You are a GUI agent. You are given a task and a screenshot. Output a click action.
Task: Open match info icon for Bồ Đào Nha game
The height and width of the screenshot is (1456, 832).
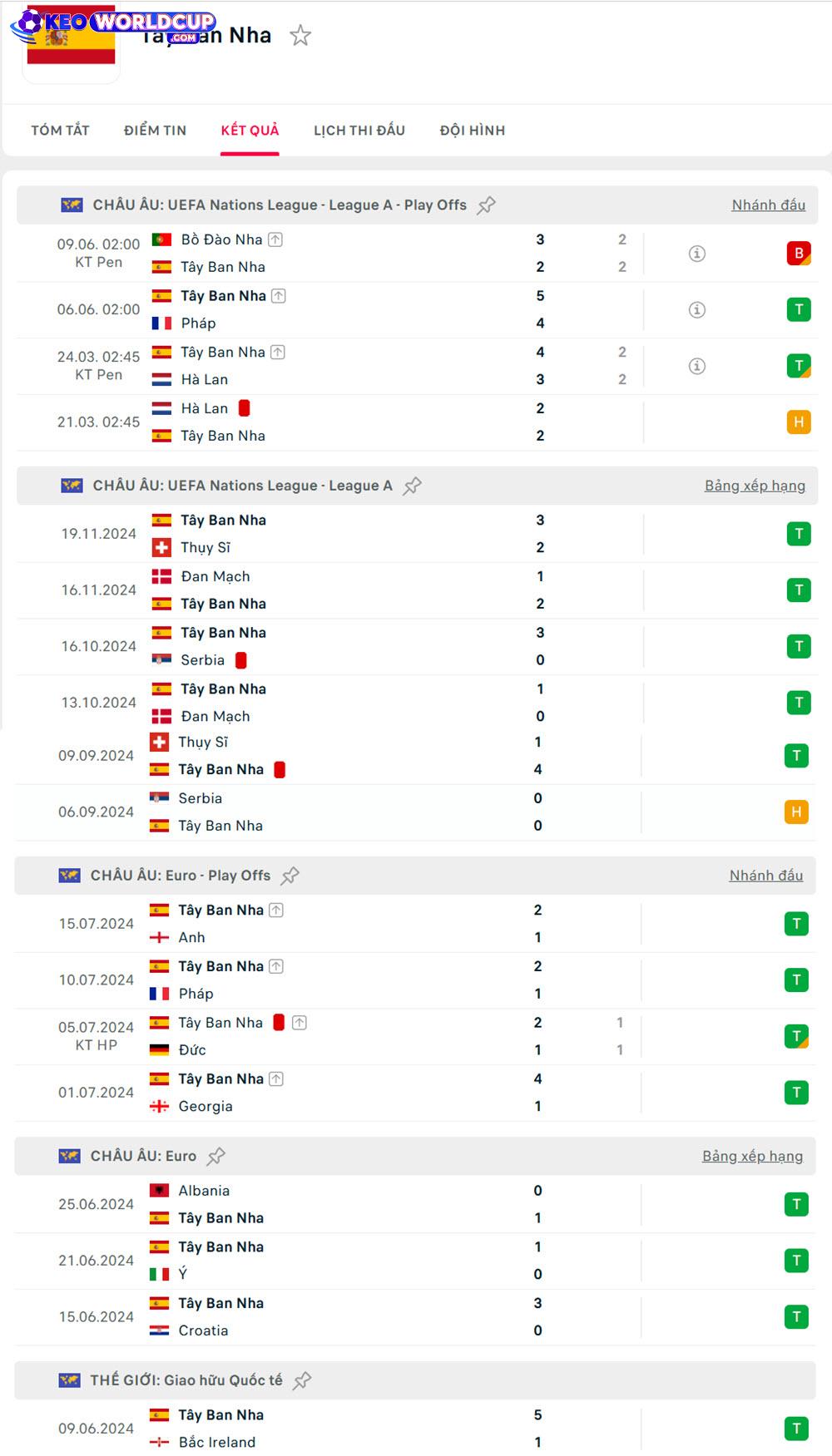click(x=697, y=254)
